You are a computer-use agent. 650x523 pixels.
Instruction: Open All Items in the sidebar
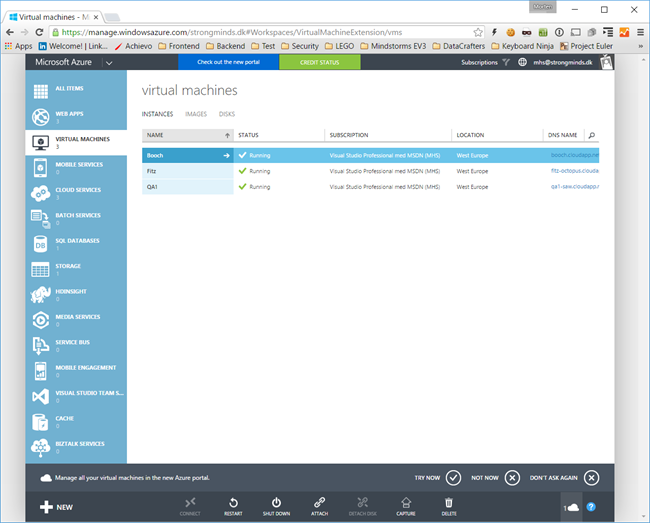point(76,91)
